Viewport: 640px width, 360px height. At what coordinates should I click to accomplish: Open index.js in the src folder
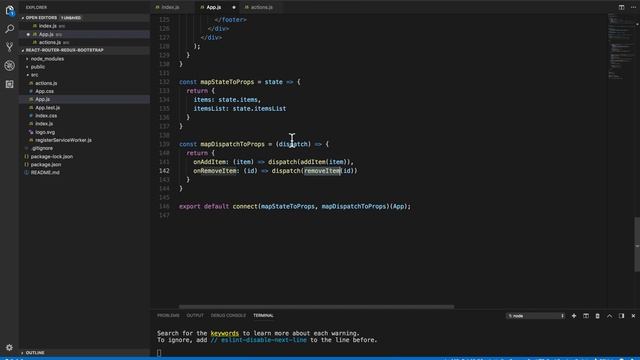(x=44, y=124)
